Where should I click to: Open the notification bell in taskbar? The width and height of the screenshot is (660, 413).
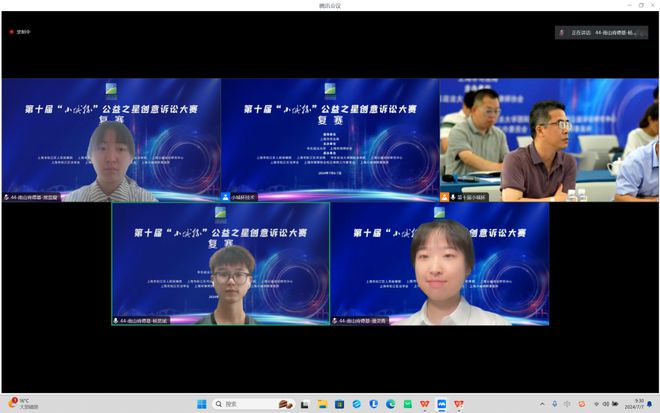click(650, 404)
